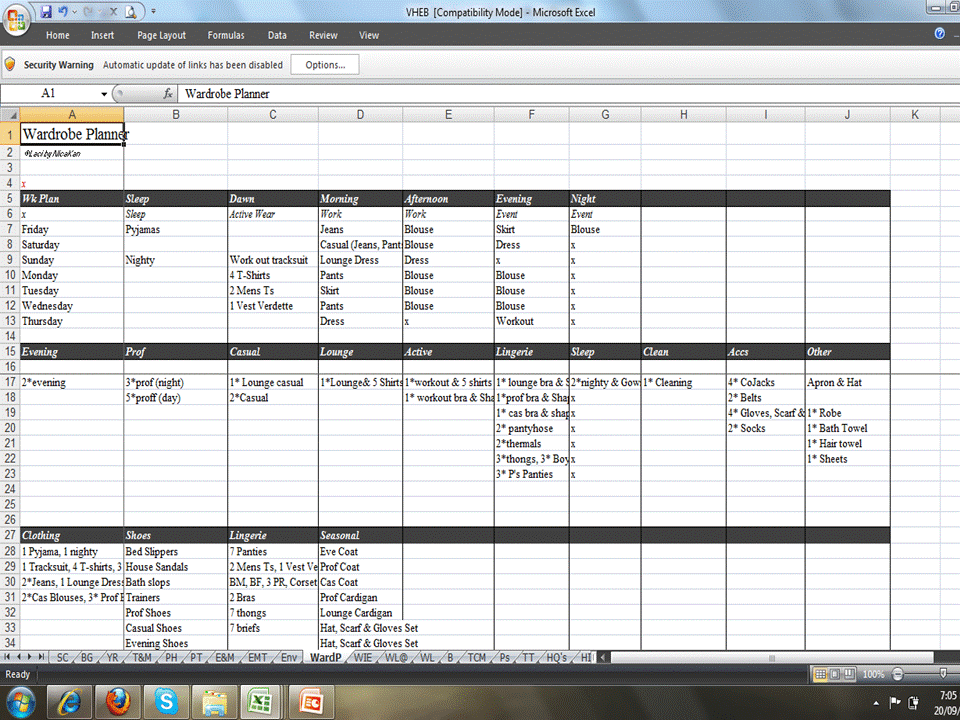Select the cell reading Work out tracksuit
Viewport: 960px width, 720px height.
273,260
